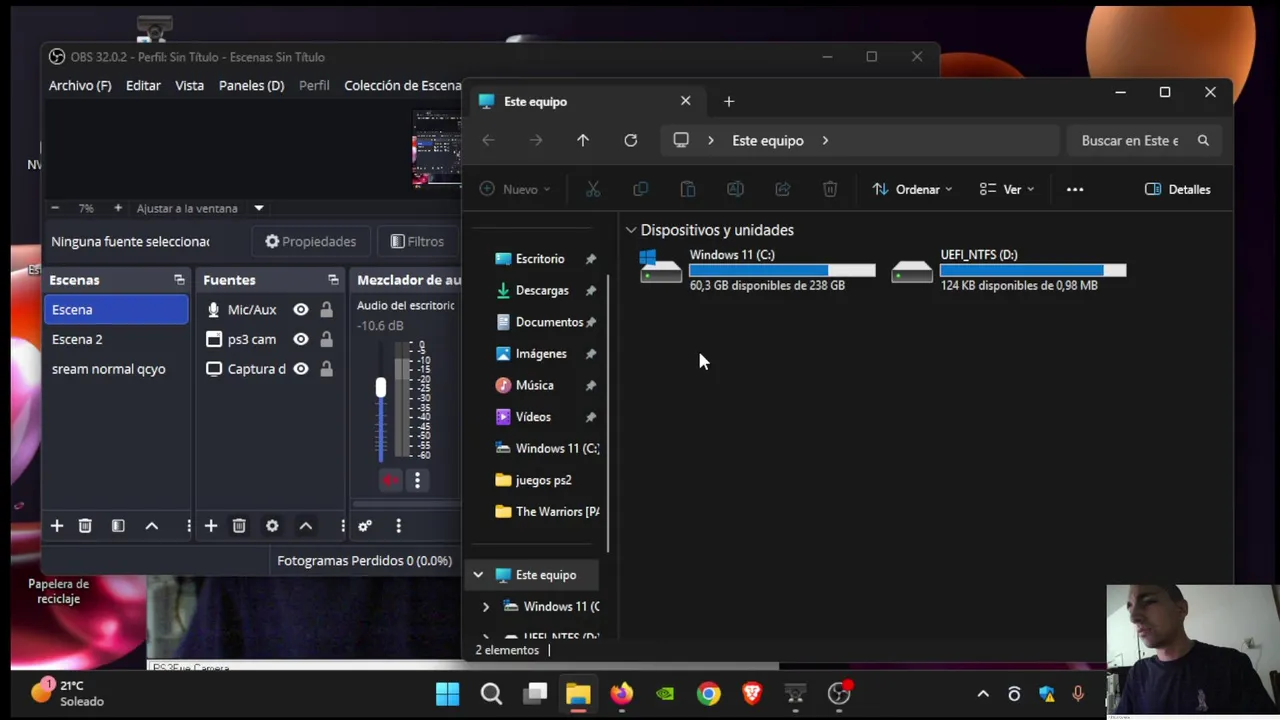1280x720 pixels.
Task: Open scene filters icon in Escenas toolbar
Action: [118, 526]
